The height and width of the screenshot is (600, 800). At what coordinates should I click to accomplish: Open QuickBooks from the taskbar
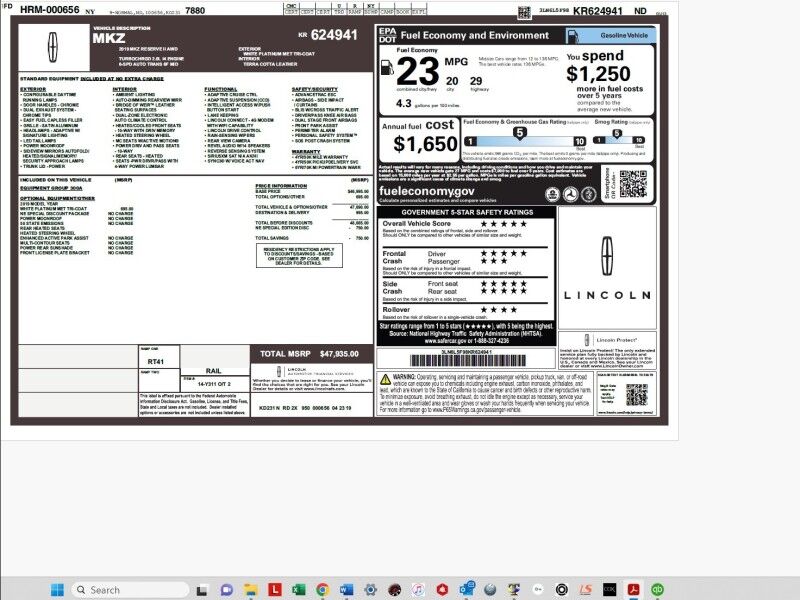click(x=658, y=589)
